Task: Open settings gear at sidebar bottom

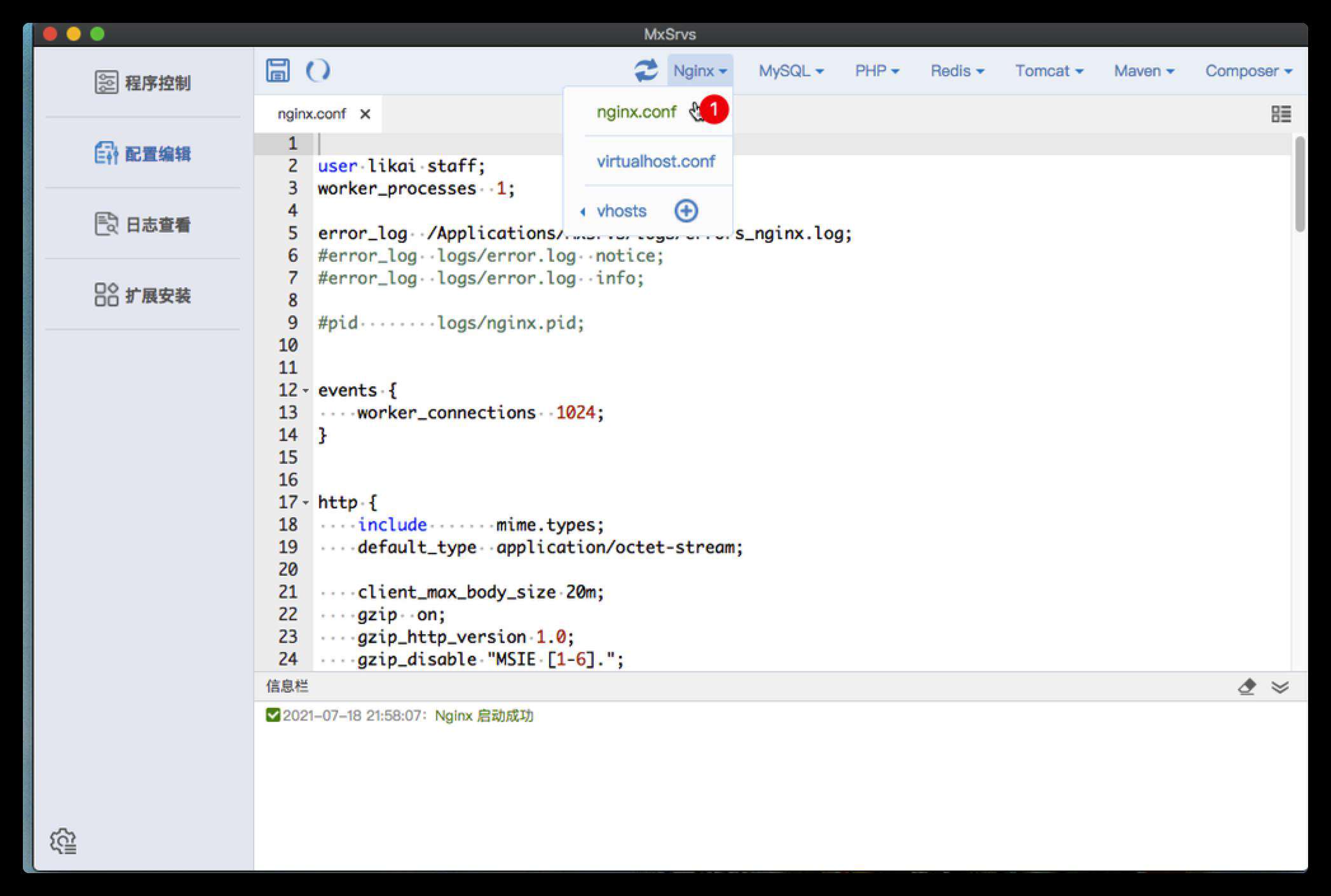Action: pyautogui.click(x=63, y=841)
